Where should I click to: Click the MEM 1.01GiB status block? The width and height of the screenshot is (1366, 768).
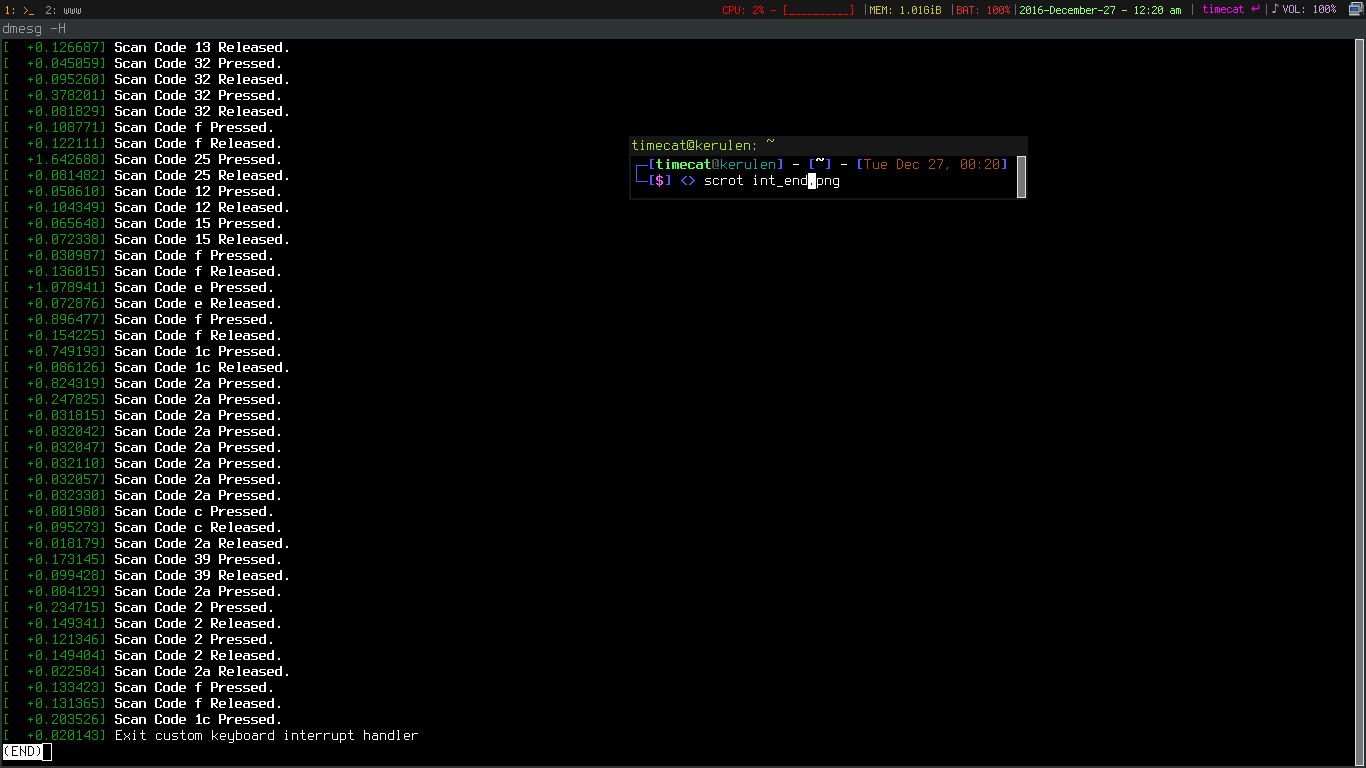[904, 10]
